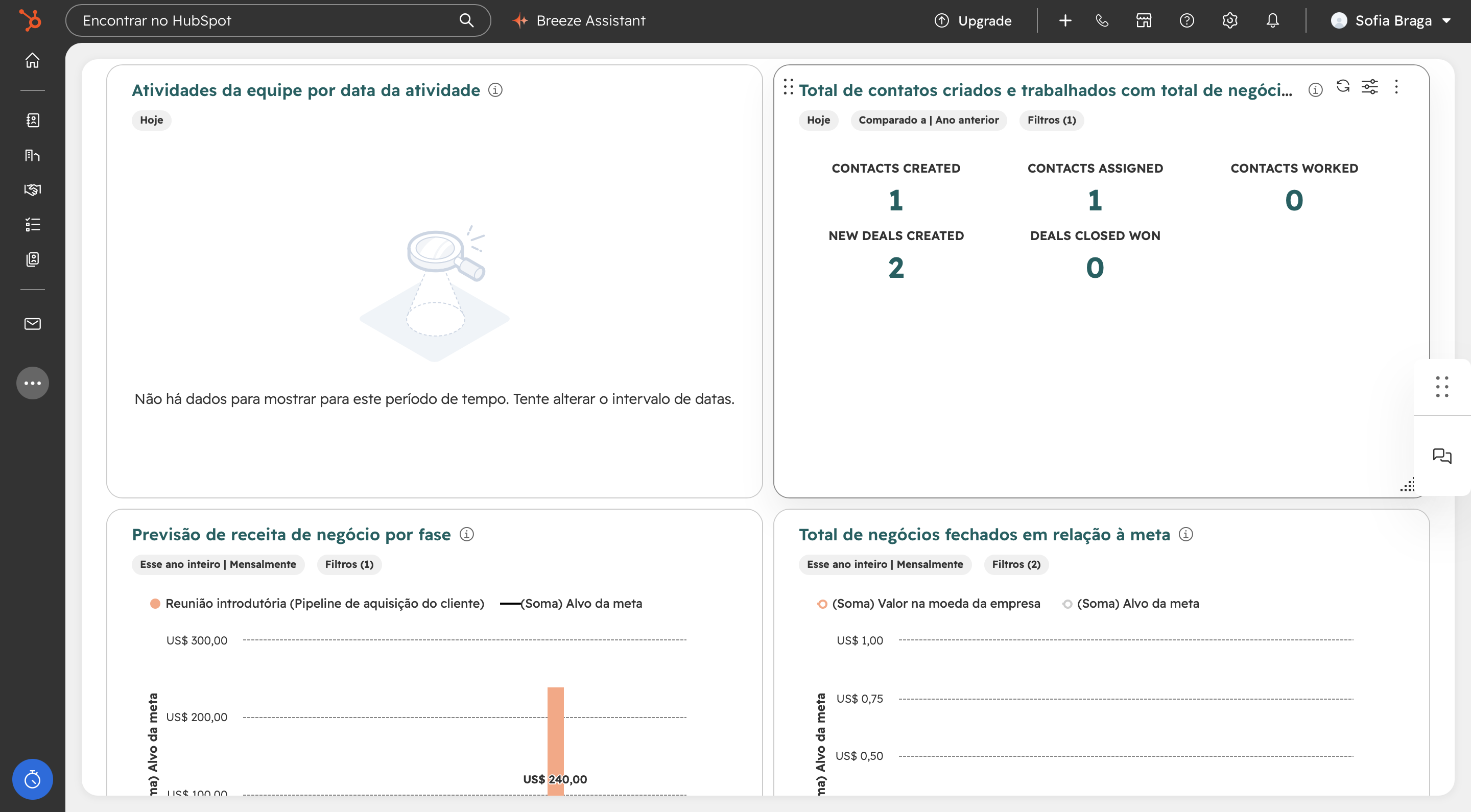Click the search magnifier icon
Image resolution: width=1471 pixels, height=812 pixels.
[466, 20]
